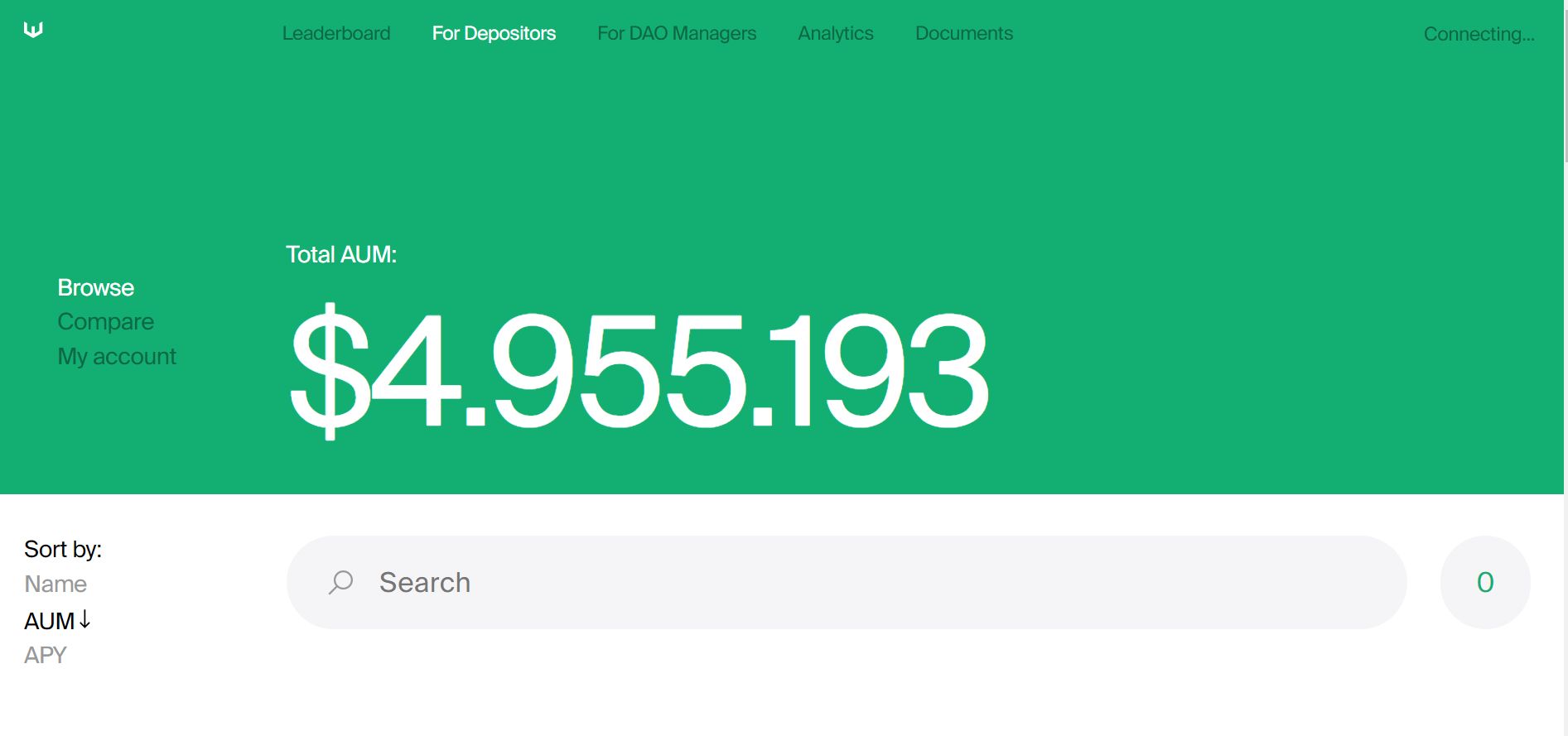1568x736 pixels.
Task: Open the Compare view
Action: pos(106,321)
